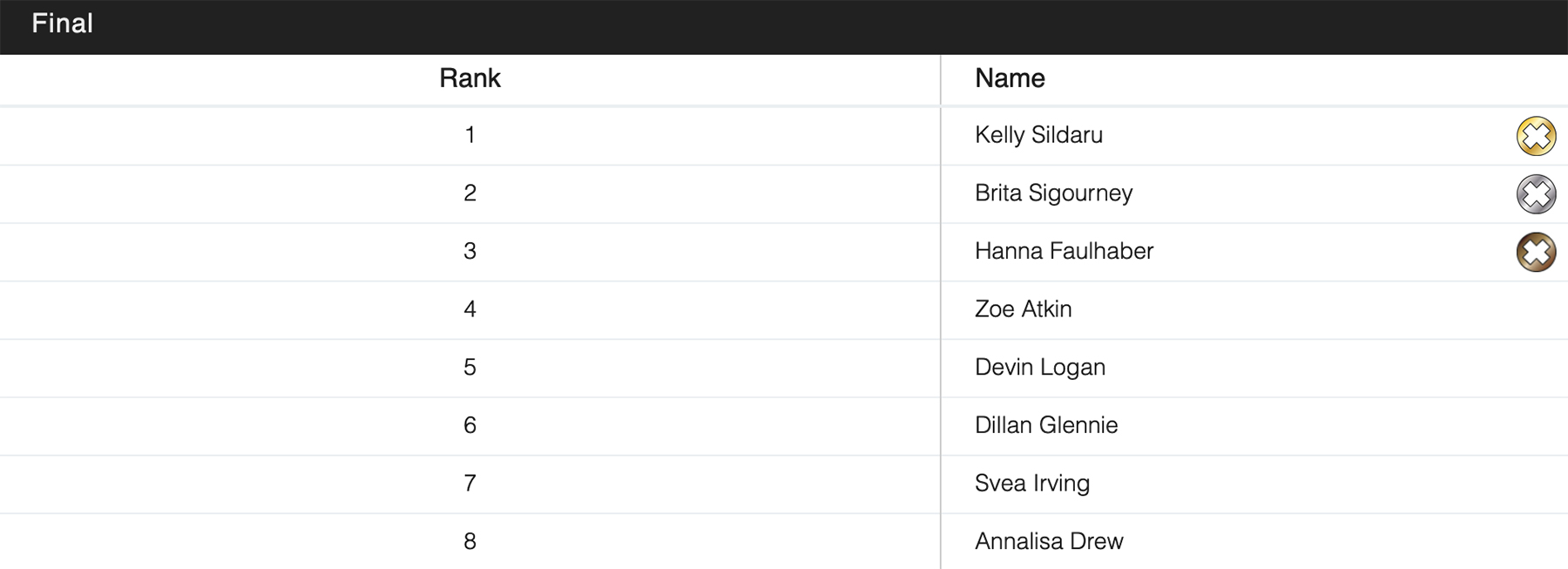
Task: Select the Final section header
Action: [63, 24]
